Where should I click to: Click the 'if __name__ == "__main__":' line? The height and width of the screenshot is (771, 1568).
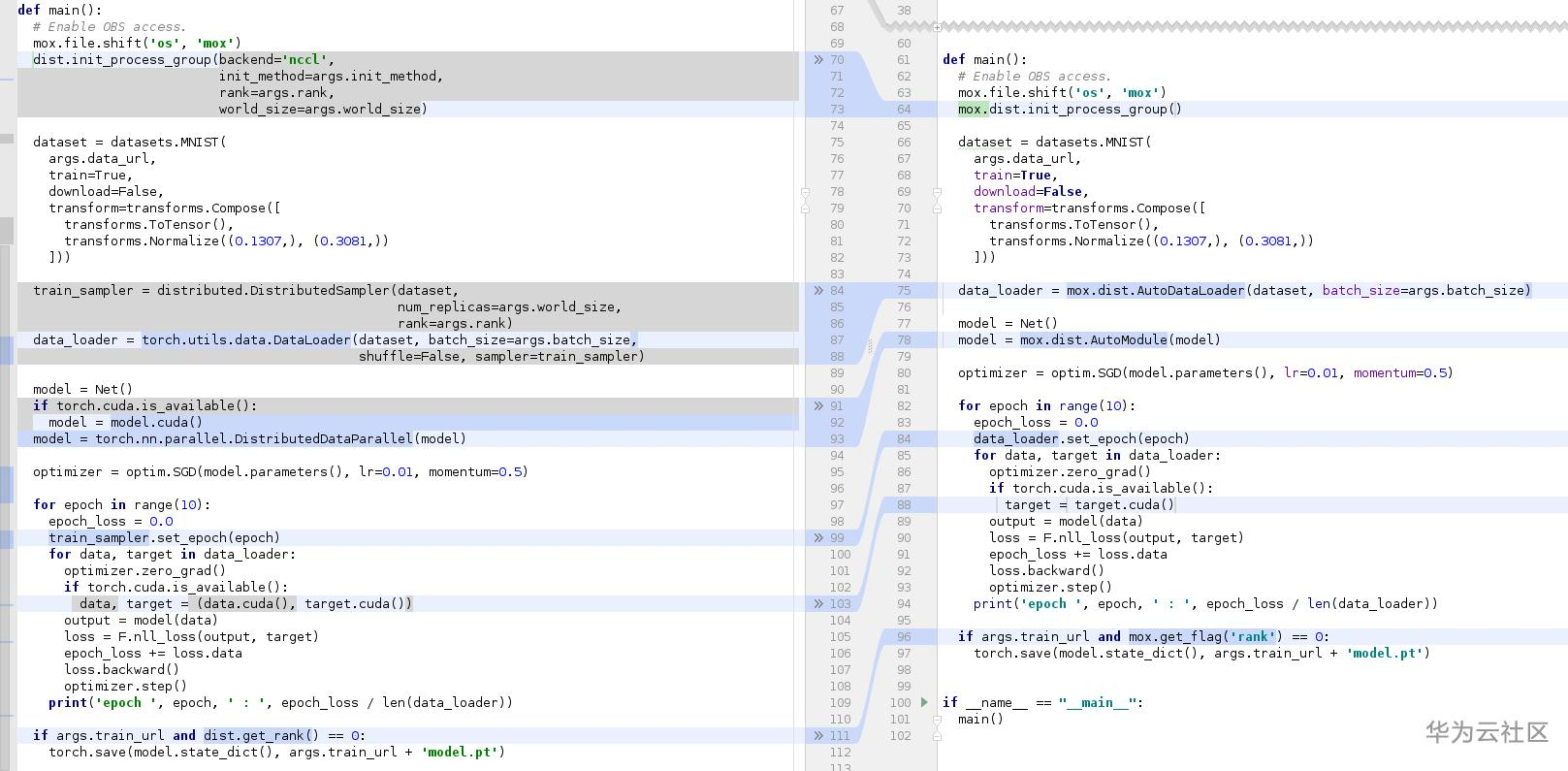pos(1042,703)
